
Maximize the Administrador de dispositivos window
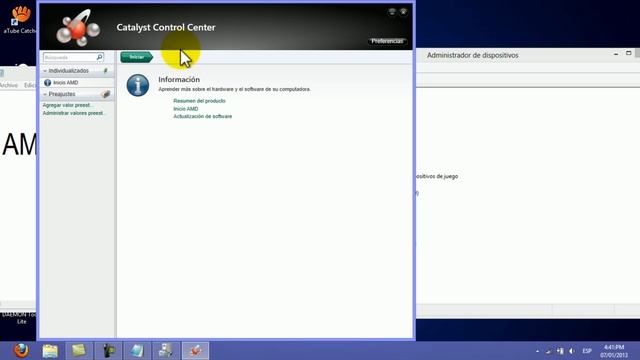coord(629,53)
